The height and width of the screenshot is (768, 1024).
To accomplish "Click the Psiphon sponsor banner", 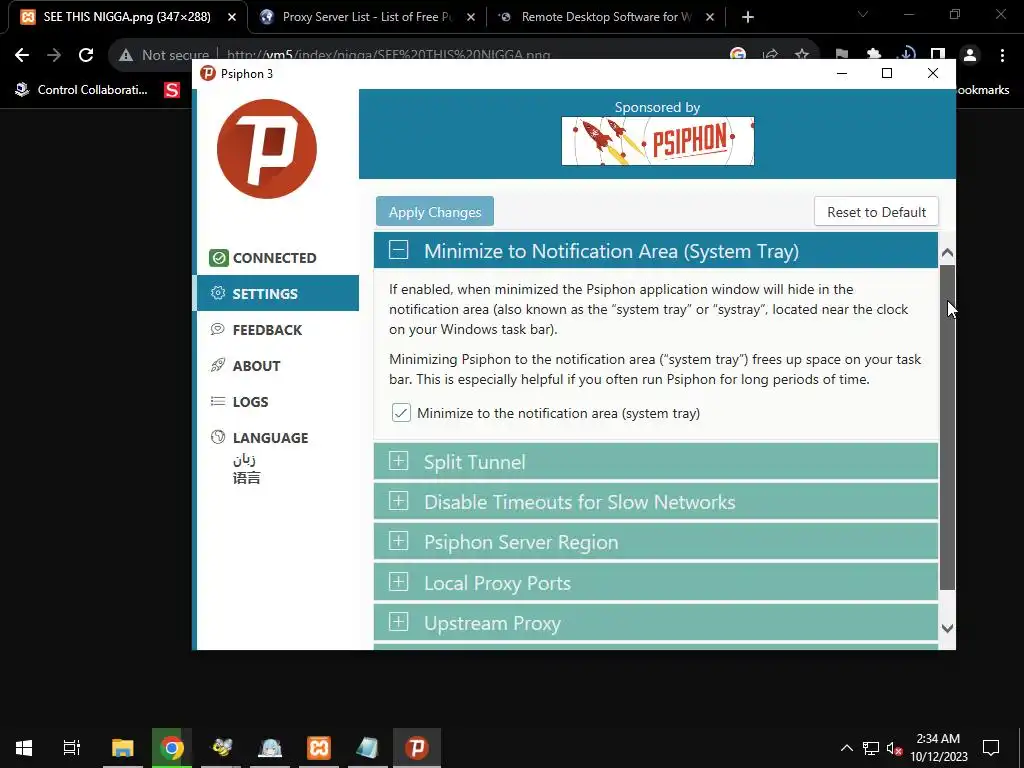I will tap(658, 141).
